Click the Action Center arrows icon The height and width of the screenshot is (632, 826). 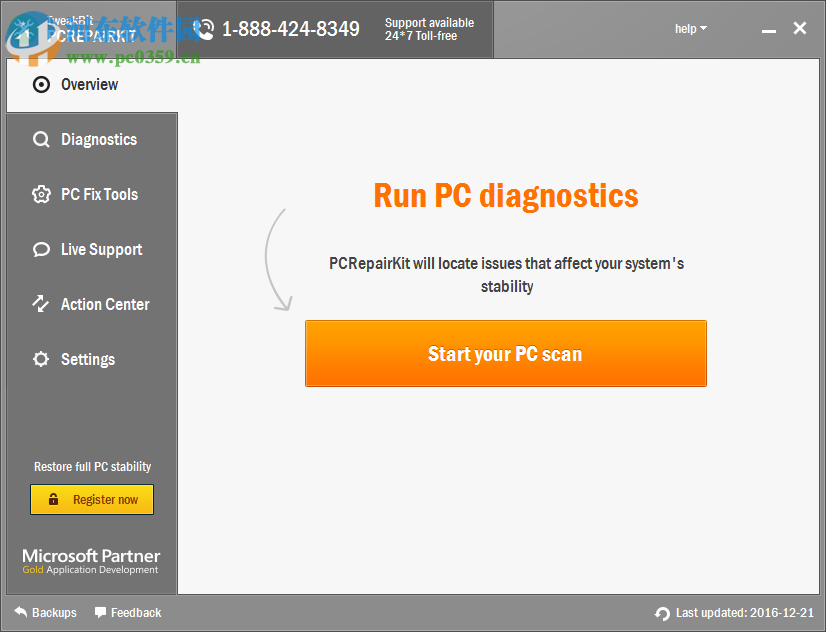[x=41, y=304]
